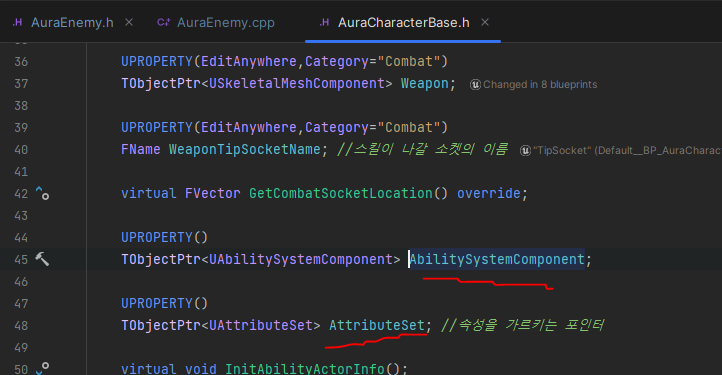Image resolution: width=722 pixels, height=375 pixels.
Task: Click line number 40 in the gutter
Action: (x=21, y=150)
